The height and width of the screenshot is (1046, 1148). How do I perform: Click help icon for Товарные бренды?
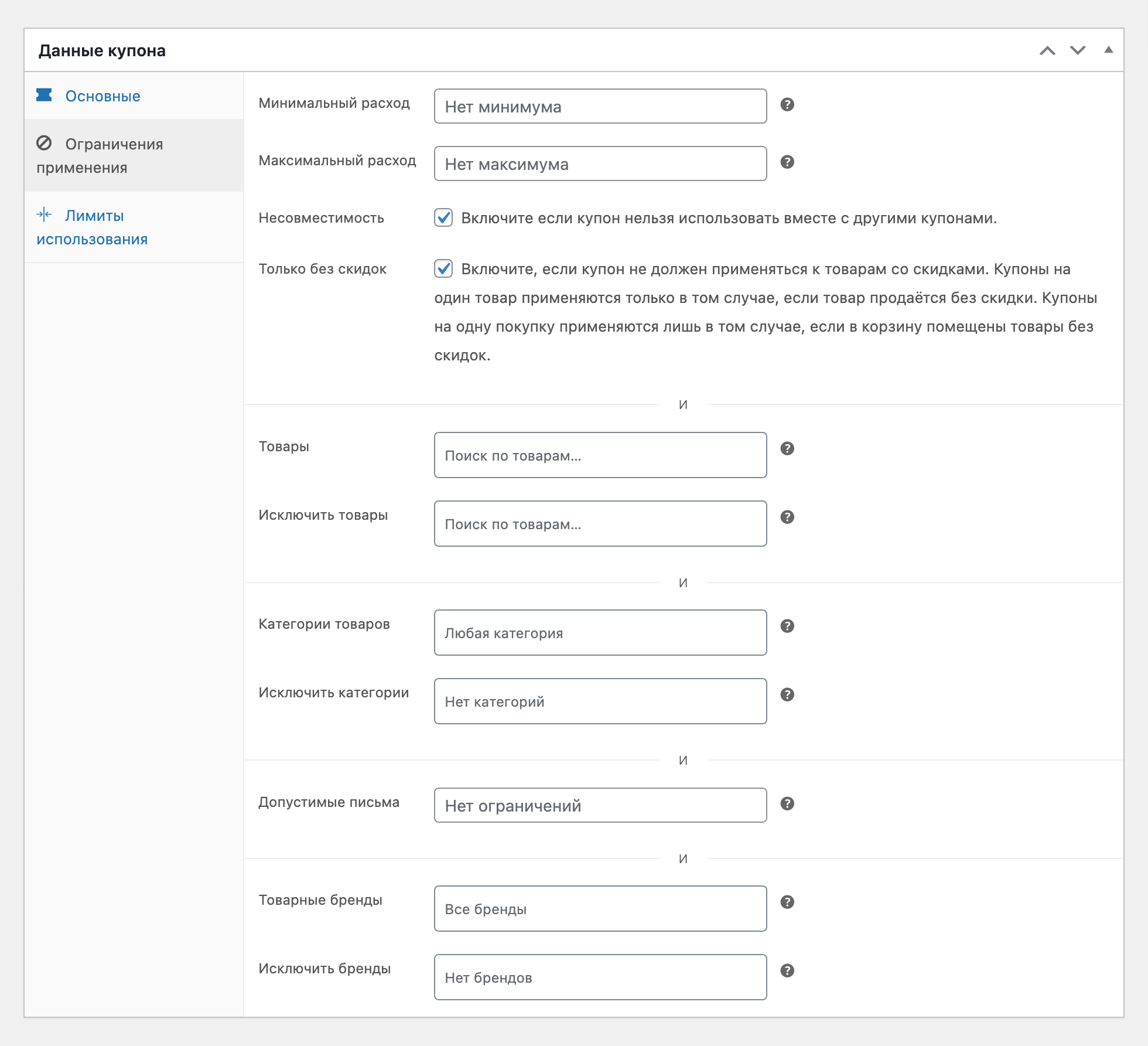pos(787,902)
